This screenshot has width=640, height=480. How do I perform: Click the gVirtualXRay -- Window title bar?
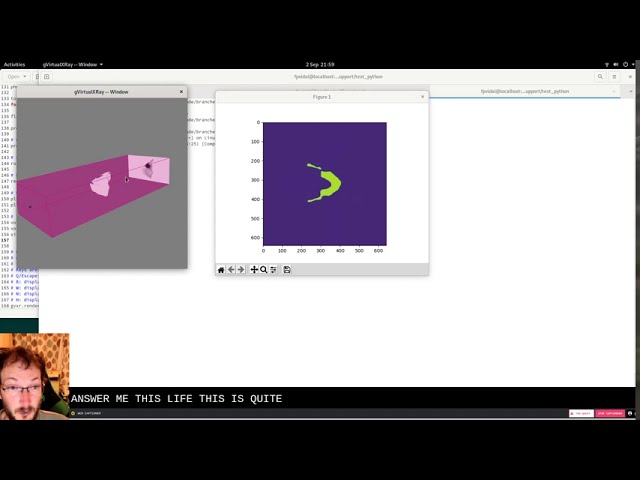(x=101, y=92)
